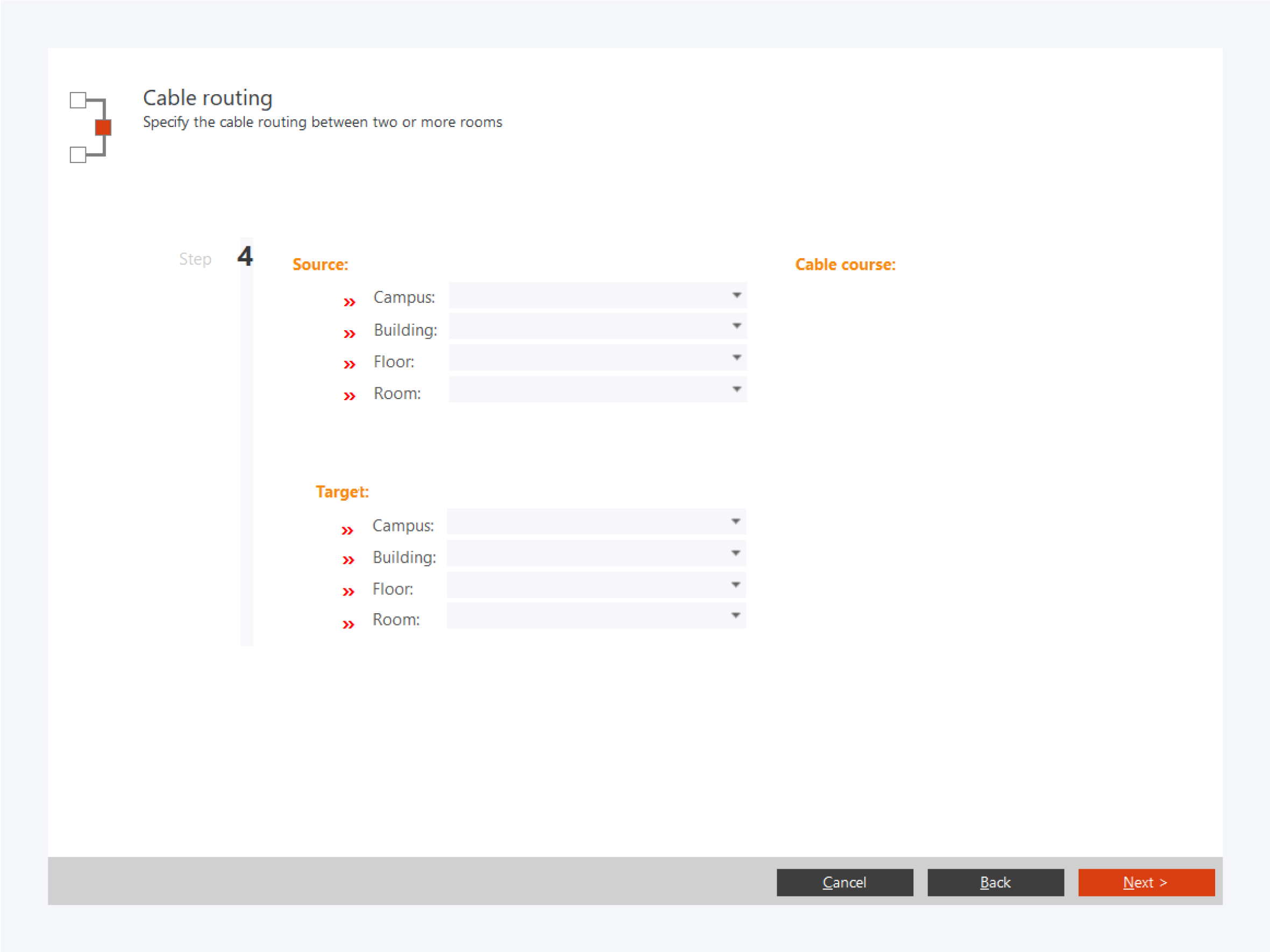The height and width of the screenshot is (952, 1270).
Task: Expand the Target Building dropdown
Action: click(596, 553)
